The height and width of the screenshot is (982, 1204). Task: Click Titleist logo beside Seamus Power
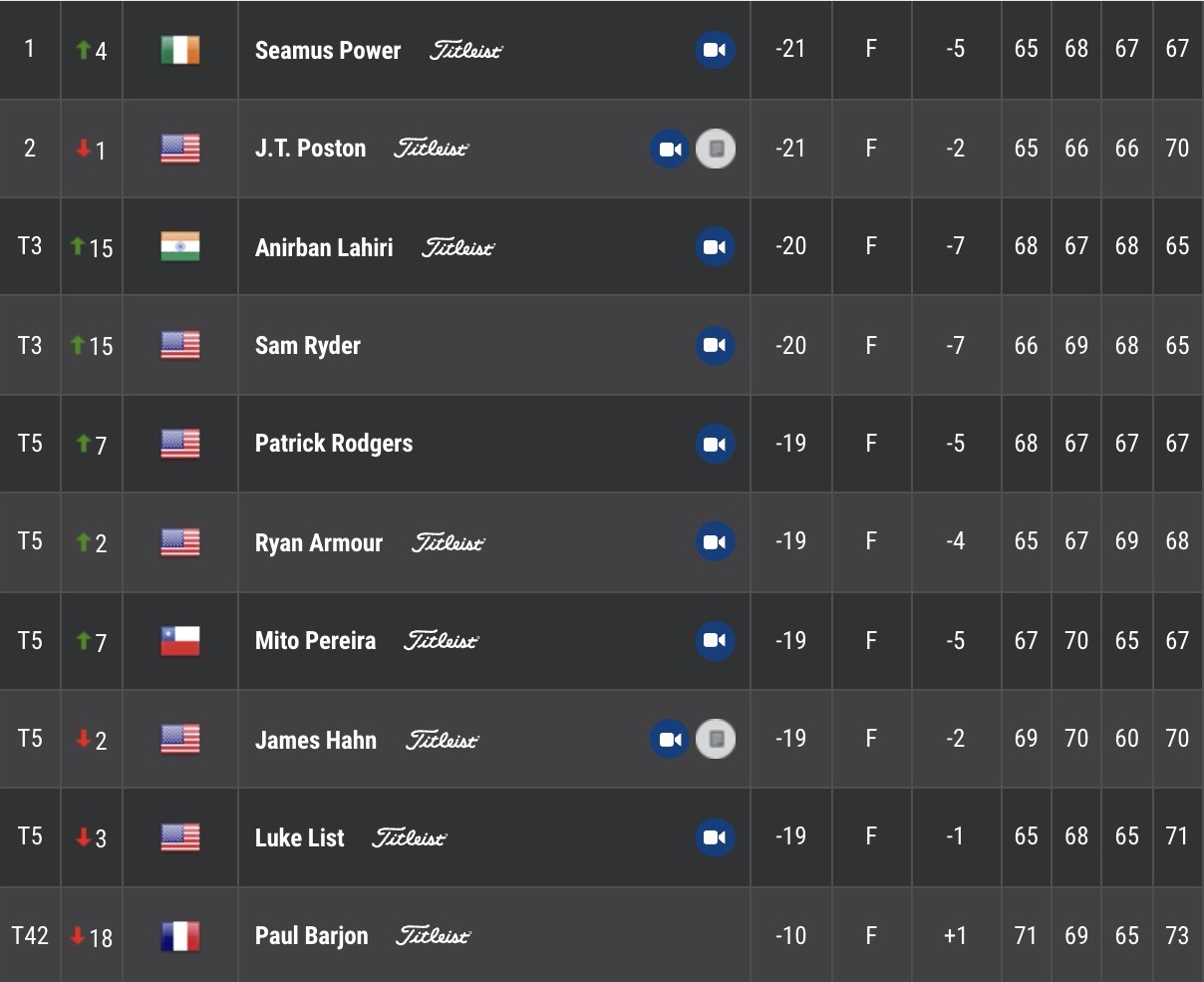pos(466,50)
